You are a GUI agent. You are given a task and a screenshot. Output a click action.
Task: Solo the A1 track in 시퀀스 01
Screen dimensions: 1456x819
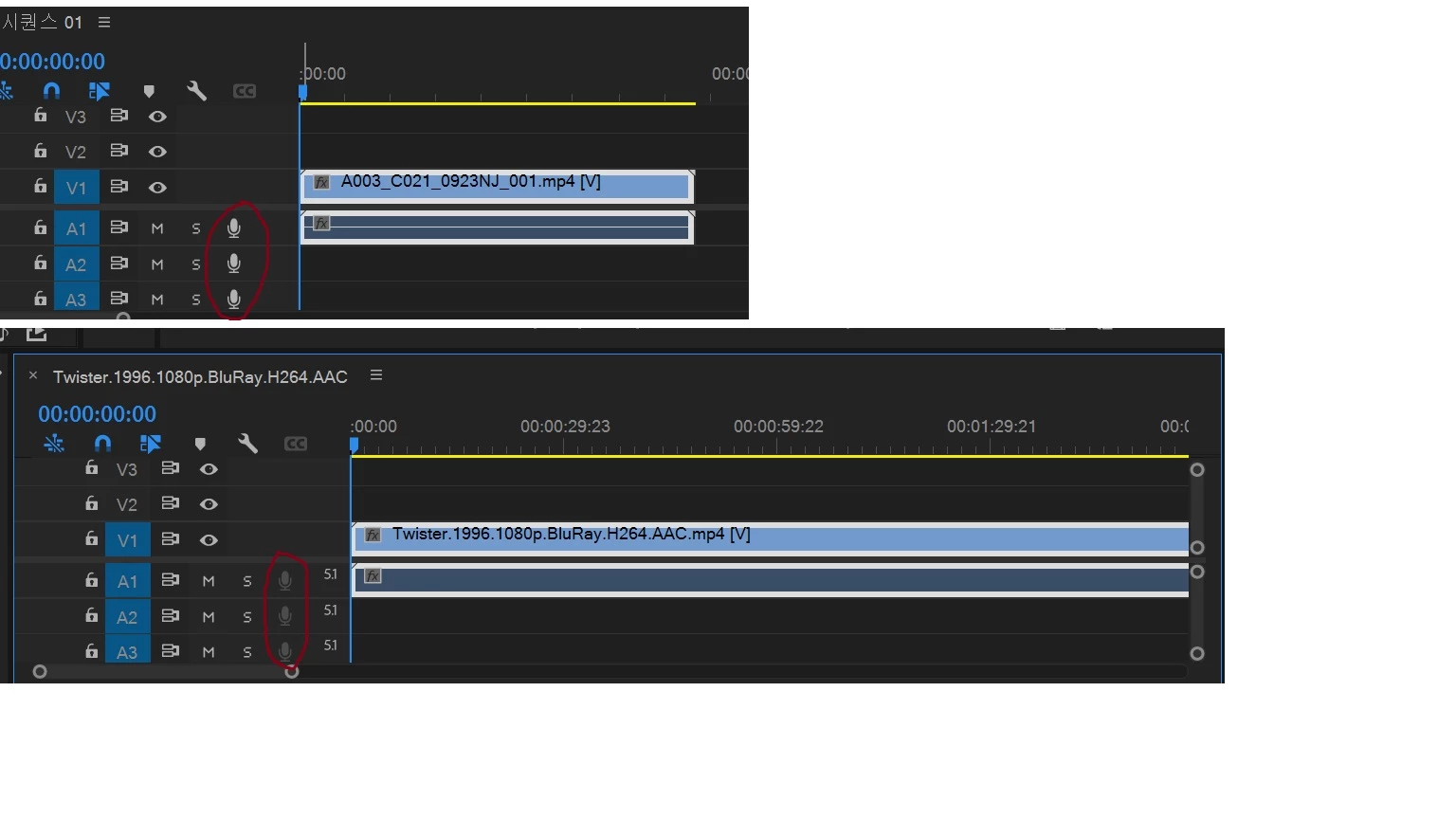(x=196, y=228)
